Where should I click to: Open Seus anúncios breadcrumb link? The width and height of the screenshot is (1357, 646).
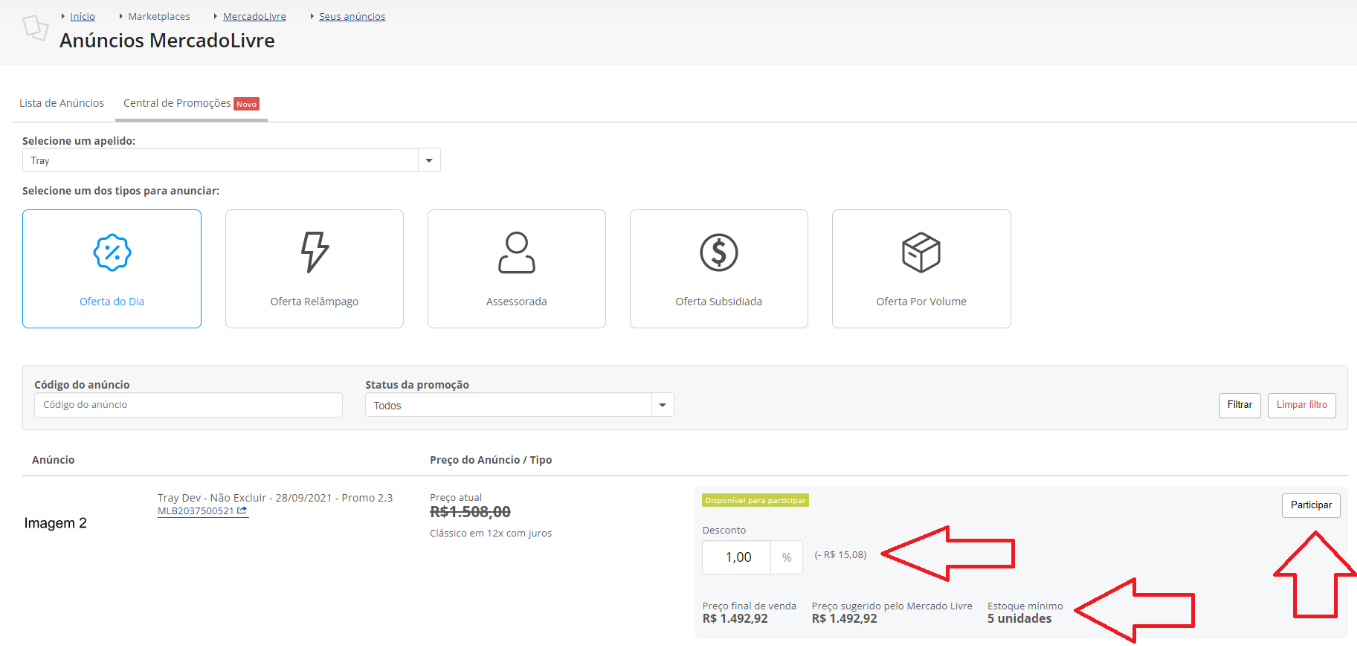tap(352, 17)
